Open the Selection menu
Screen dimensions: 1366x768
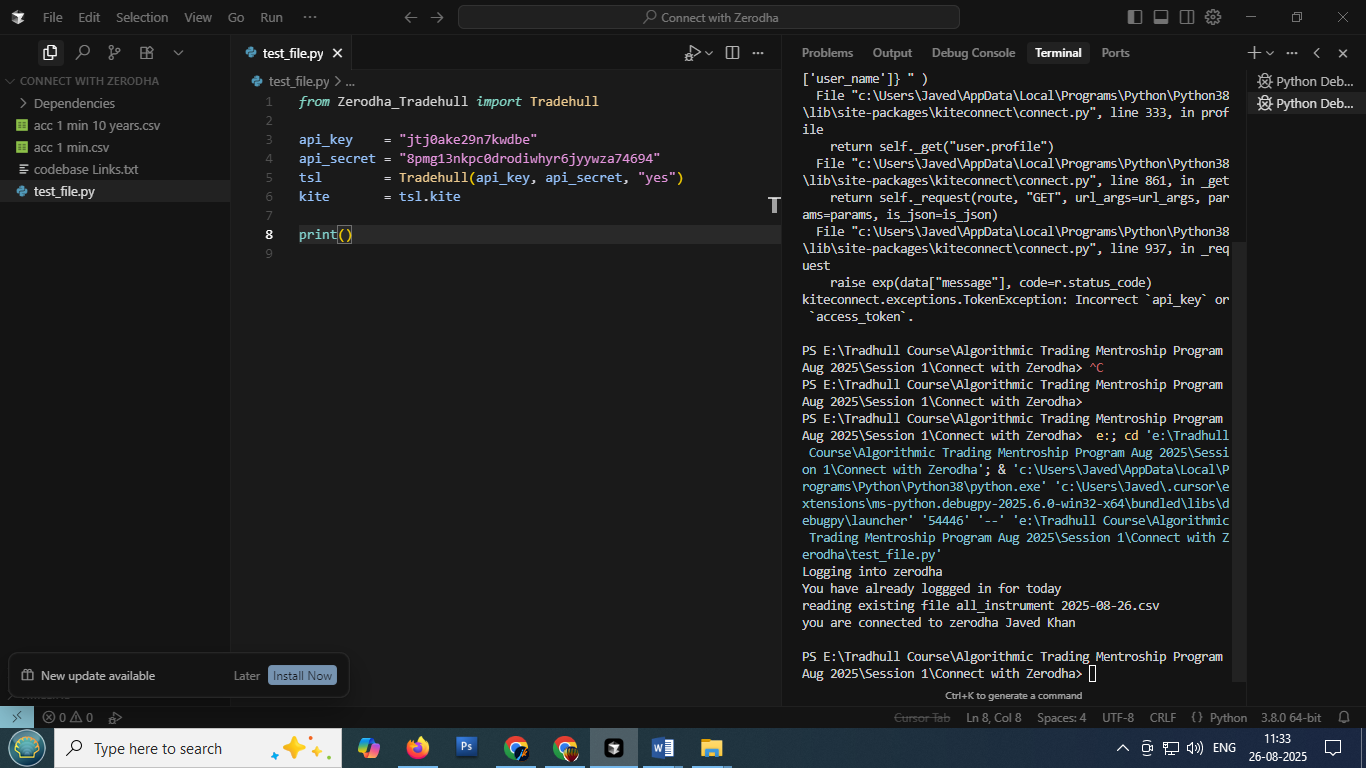tap(142, 17)
